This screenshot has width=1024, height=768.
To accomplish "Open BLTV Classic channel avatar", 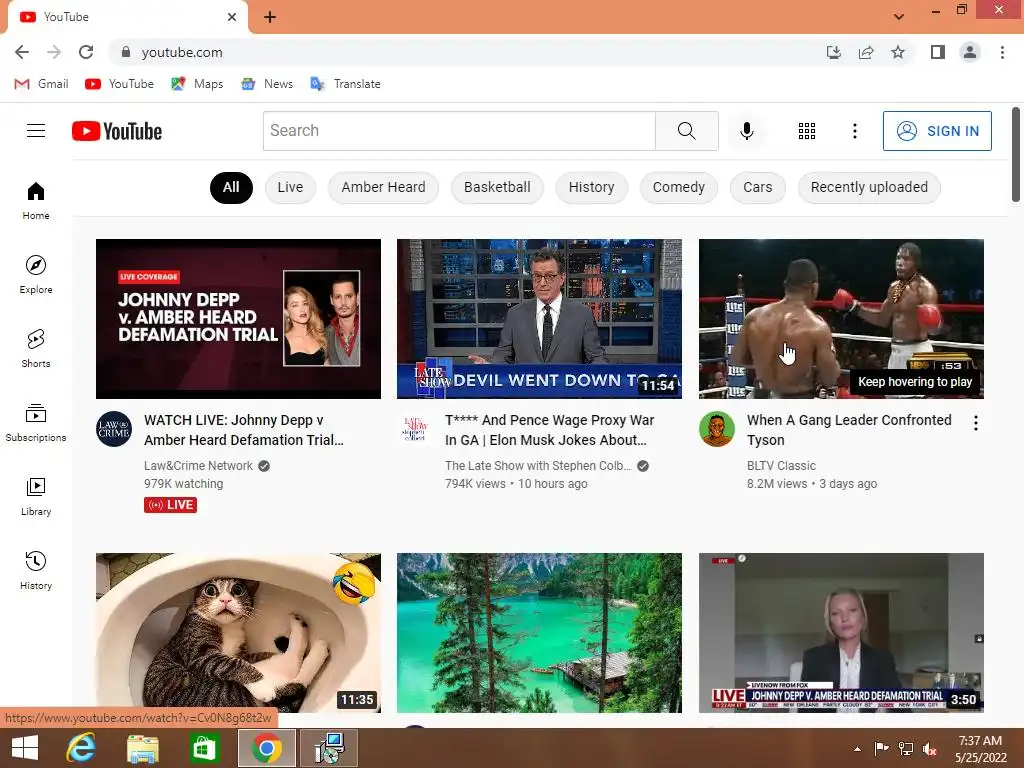I will (x=716, y=429).
